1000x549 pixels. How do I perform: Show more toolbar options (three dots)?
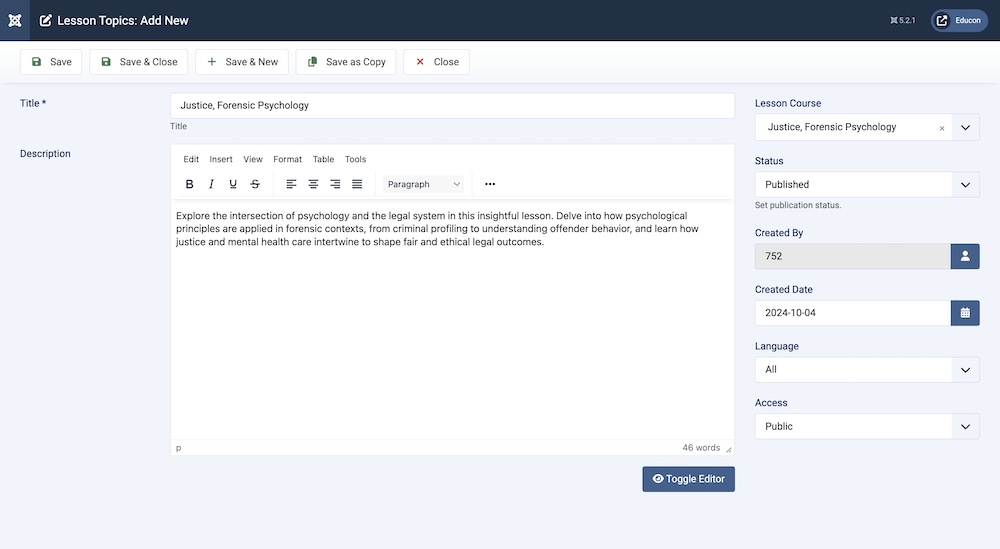(489, 184)
